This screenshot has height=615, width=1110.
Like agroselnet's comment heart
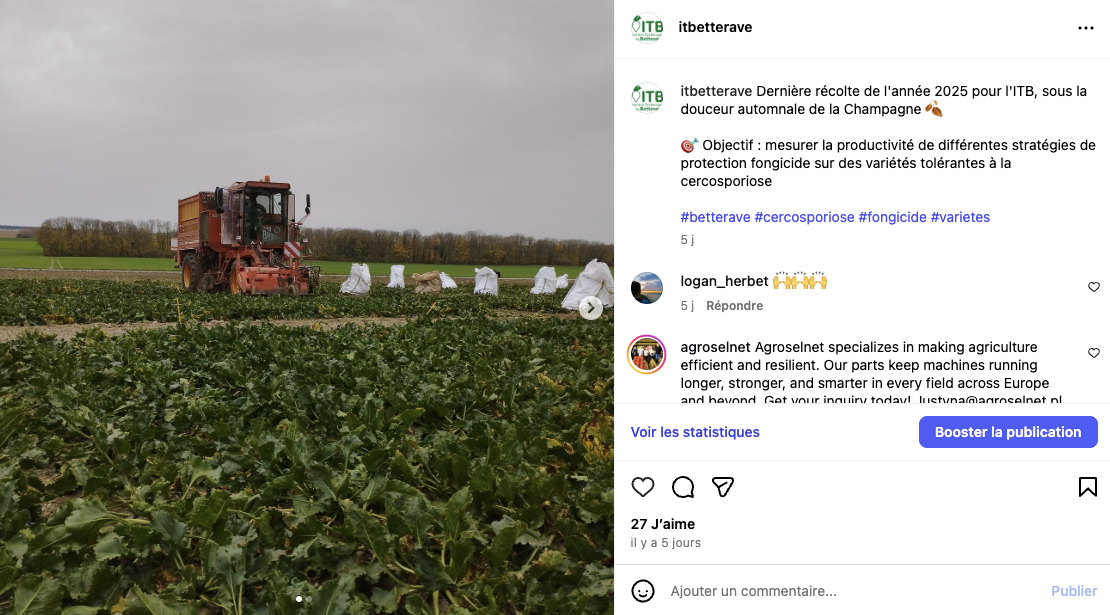pyautogui.click(x=1094, y=352)
